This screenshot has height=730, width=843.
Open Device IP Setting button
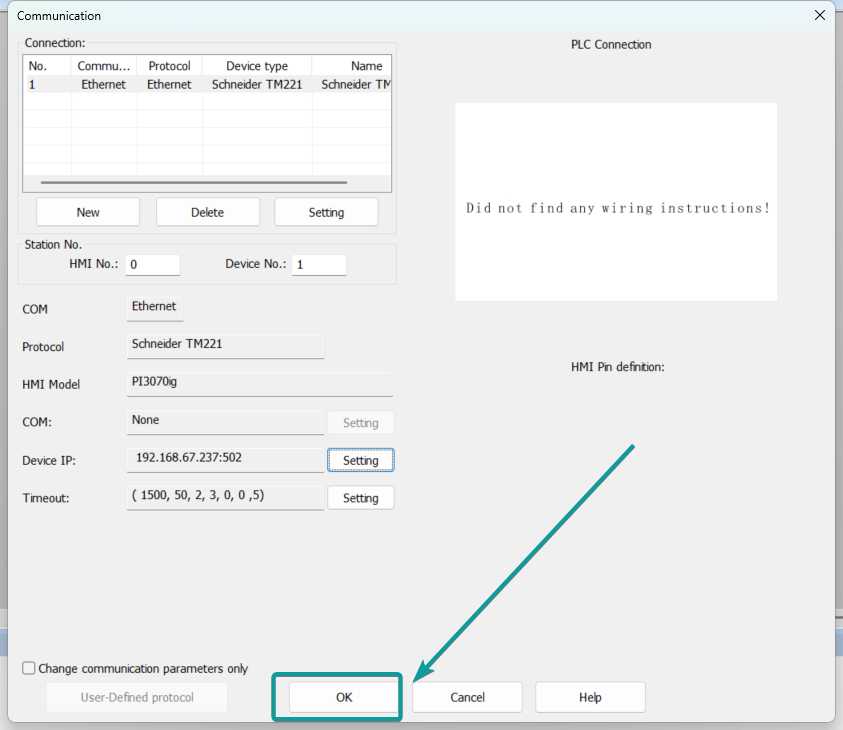360,460
